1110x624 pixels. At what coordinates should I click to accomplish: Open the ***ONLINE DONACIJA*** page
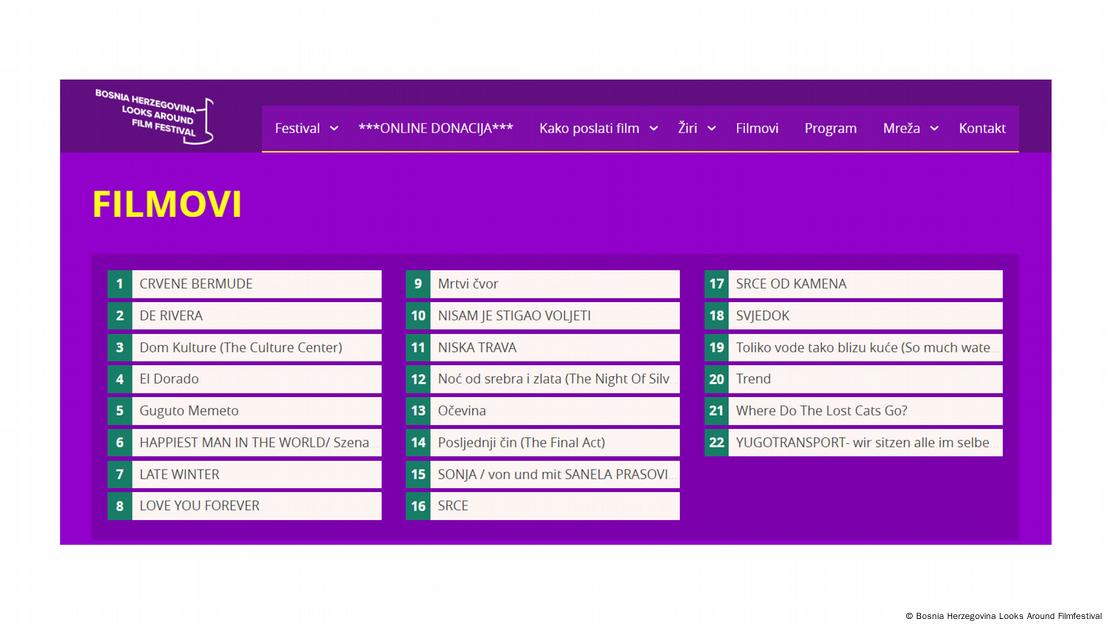point(435,128)
